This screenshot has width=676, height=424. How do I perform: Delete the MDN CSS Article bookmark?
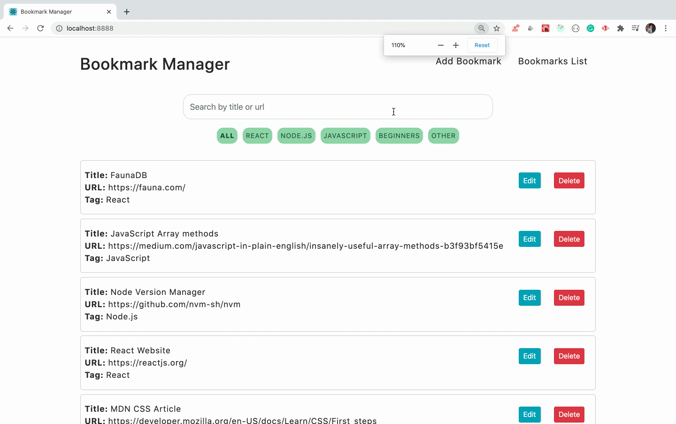pyautogui.click(x=569, y=415)
